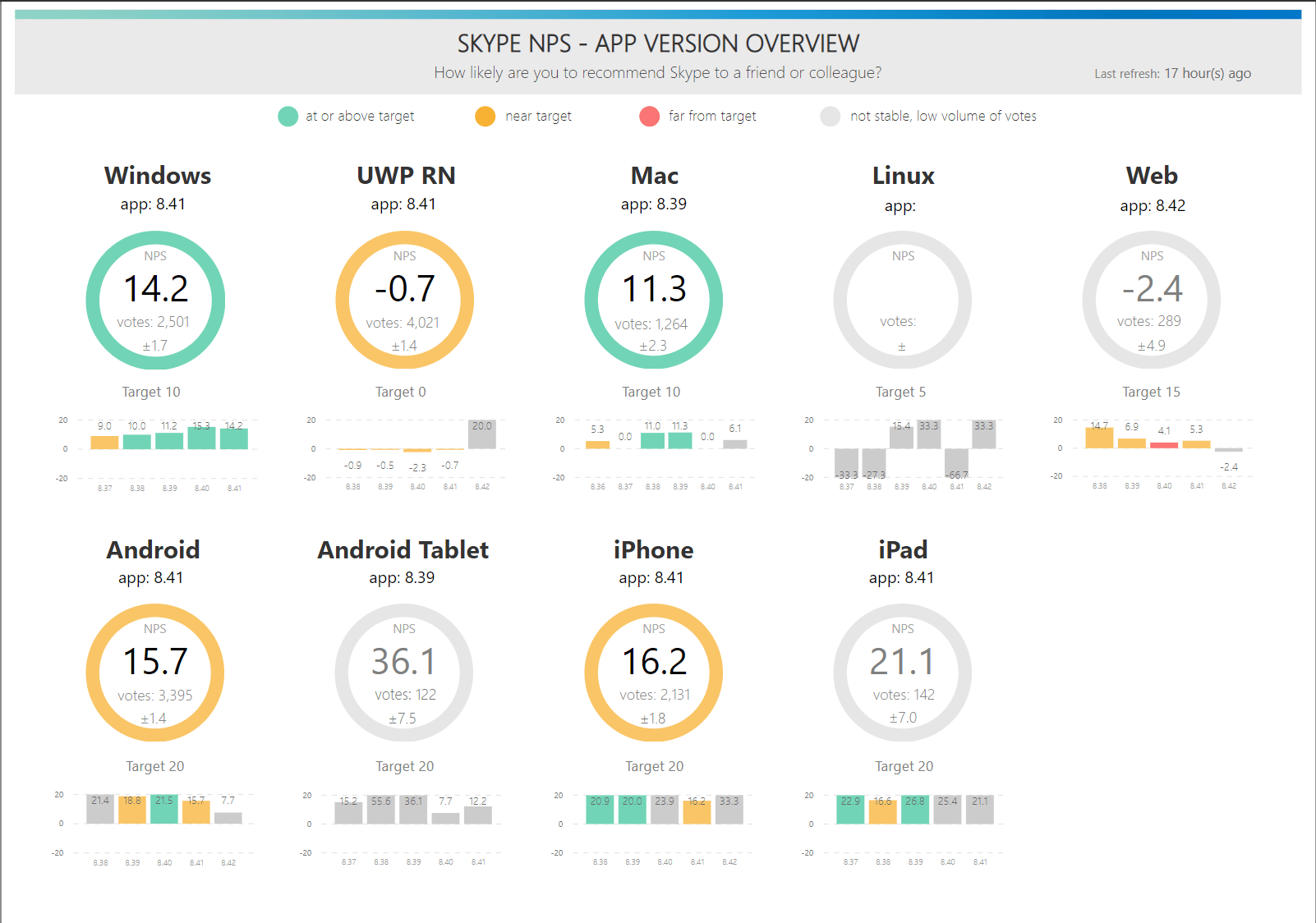Image resolution: width=1316 pixels, height=923 pixels.
Task: Click the iPhone chart bar labeled 33.3
Action: tap(729, 809)
